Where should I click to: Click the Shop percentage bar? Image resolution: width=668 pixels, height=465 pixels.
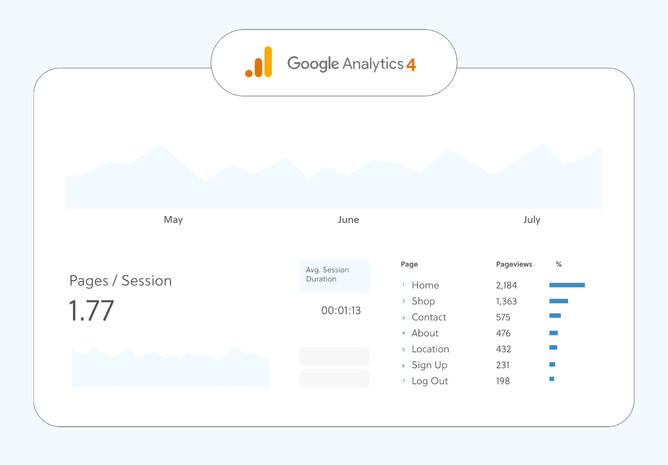[558, 301]
